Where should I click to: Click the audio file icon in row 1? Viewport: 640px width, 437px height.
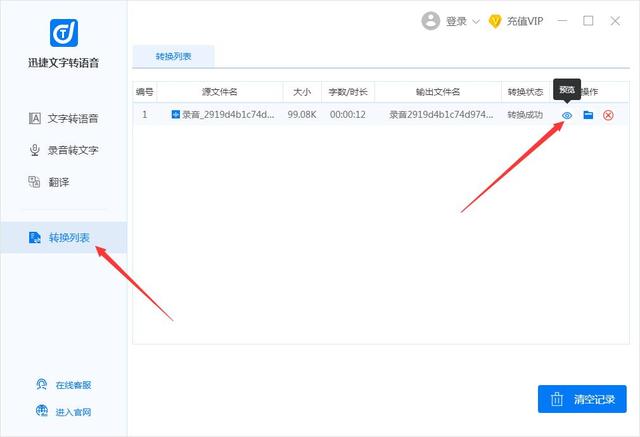(x=176, y=114)
